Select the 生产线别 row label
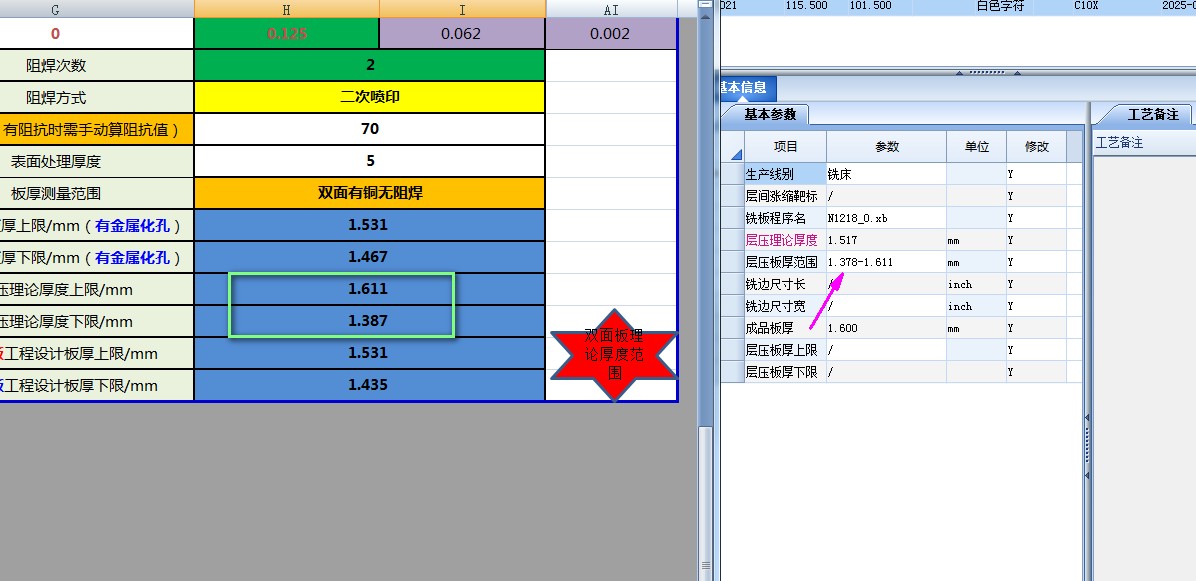 (x=786, y=174)
